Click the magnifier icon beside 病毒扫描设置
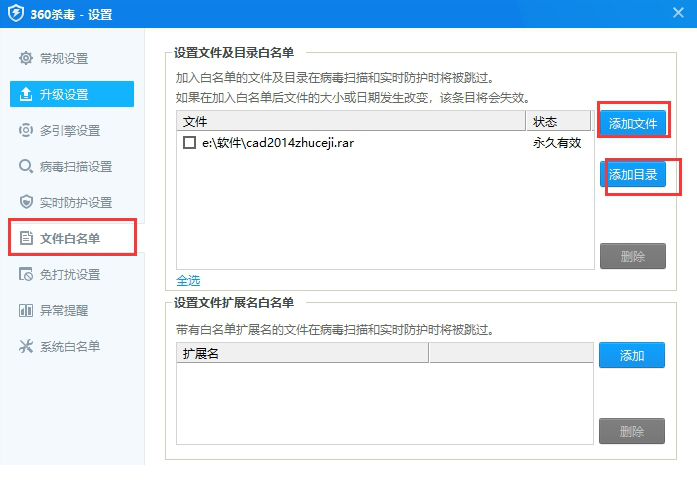The image size is (697, 483). (x=26, y=166)
